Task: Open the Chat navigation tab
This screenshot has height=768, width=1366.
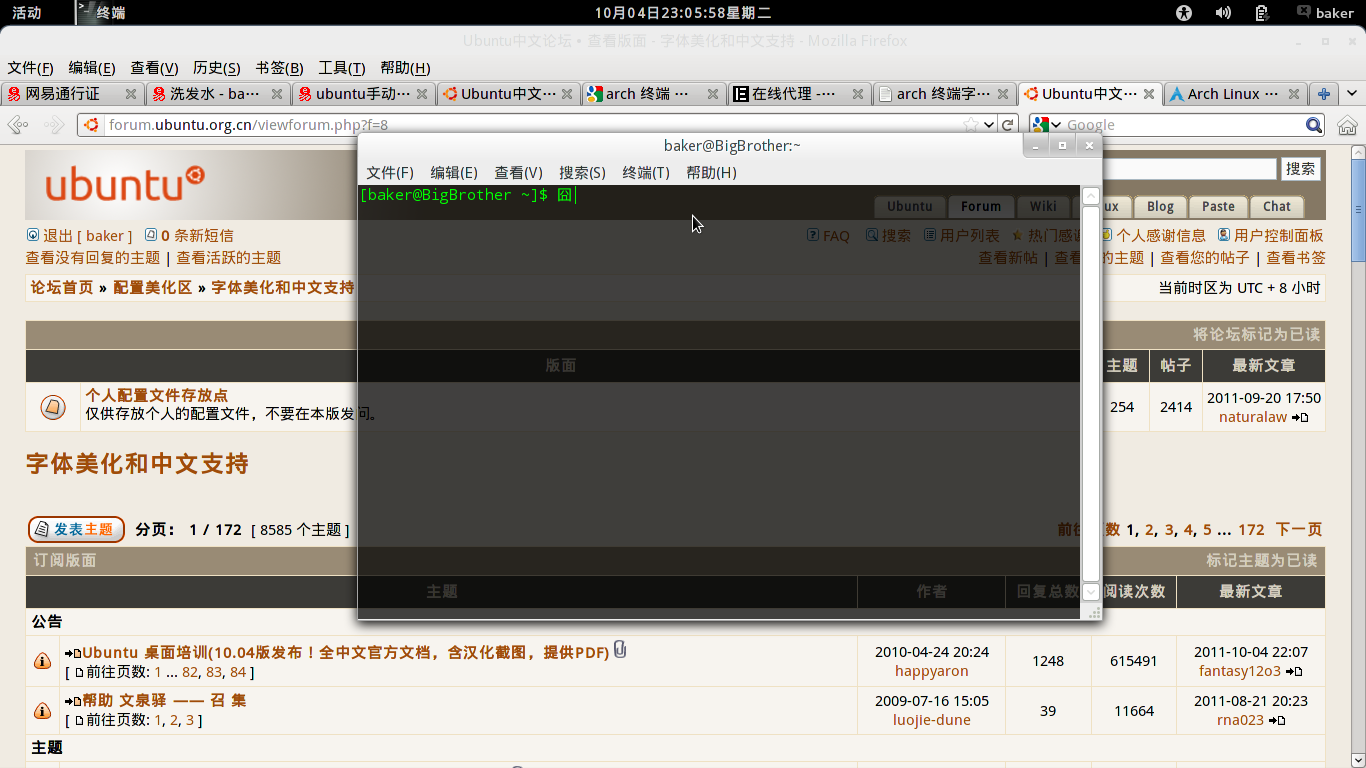Action: pos(1277,206)
